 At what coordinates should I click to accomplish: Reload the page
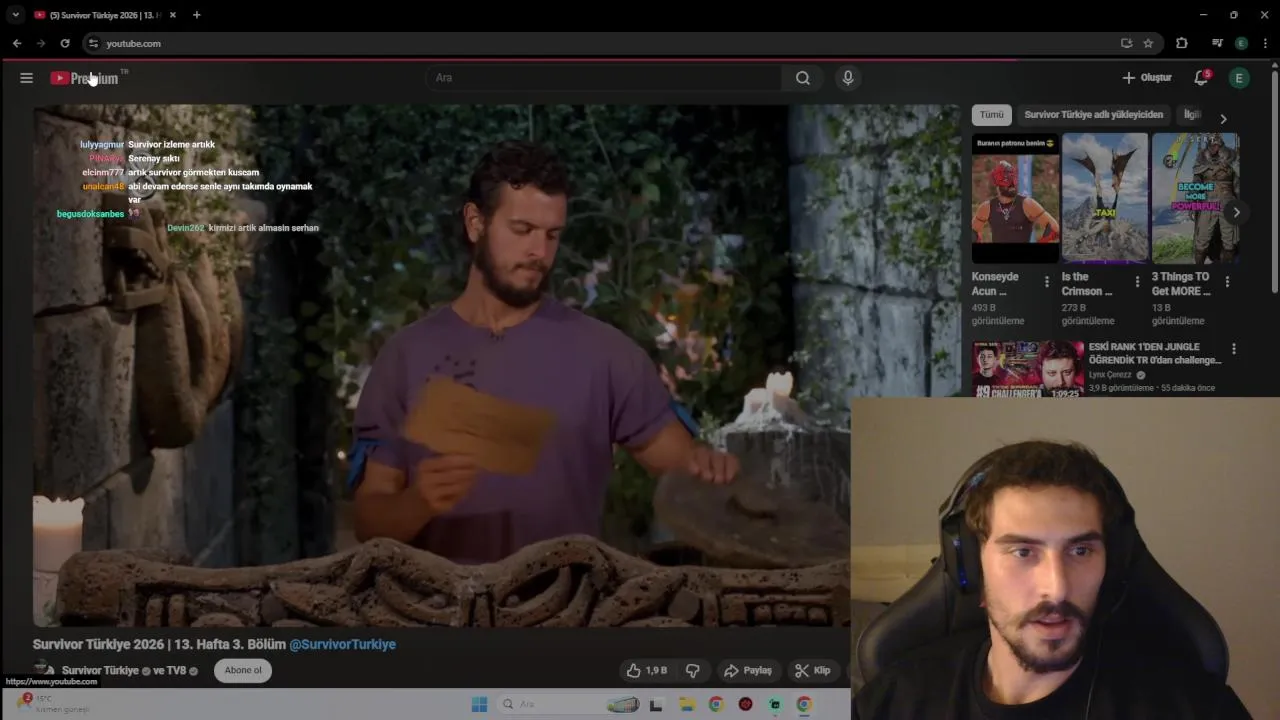(x=65, y=43)
